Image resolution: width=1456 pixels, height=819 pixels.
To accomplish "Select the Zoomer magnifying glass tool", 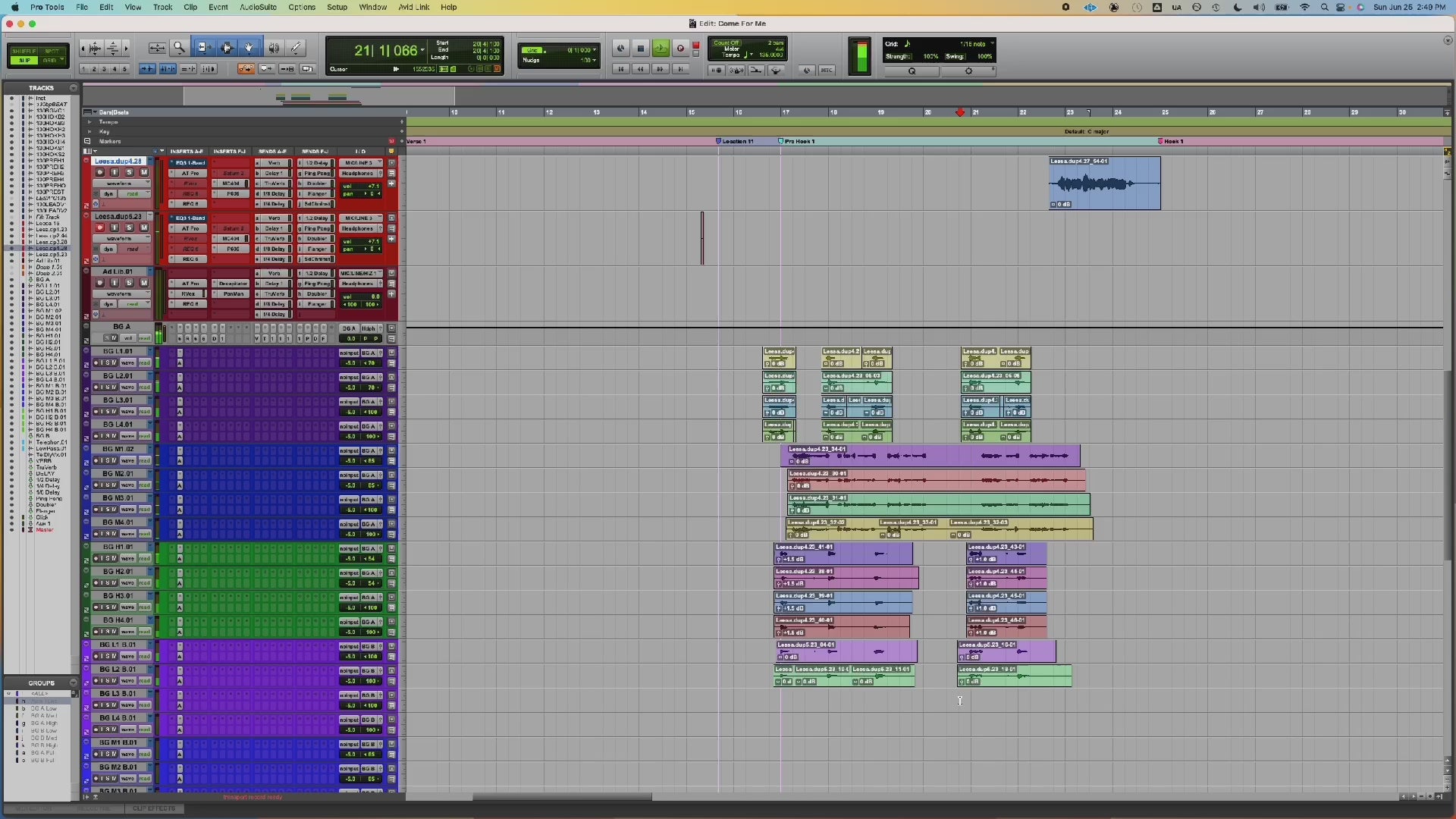I will [x=179, y=48].
